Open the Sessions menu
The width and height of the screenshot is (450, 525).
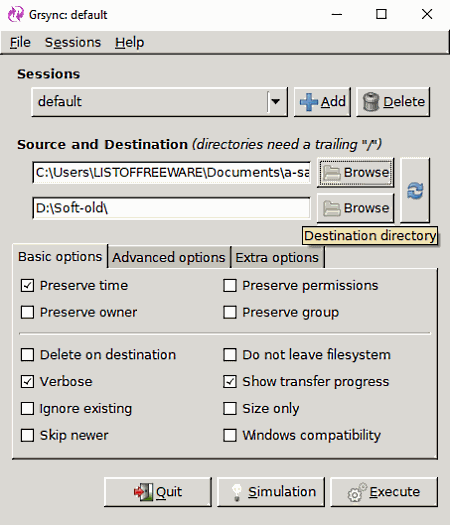73,43
